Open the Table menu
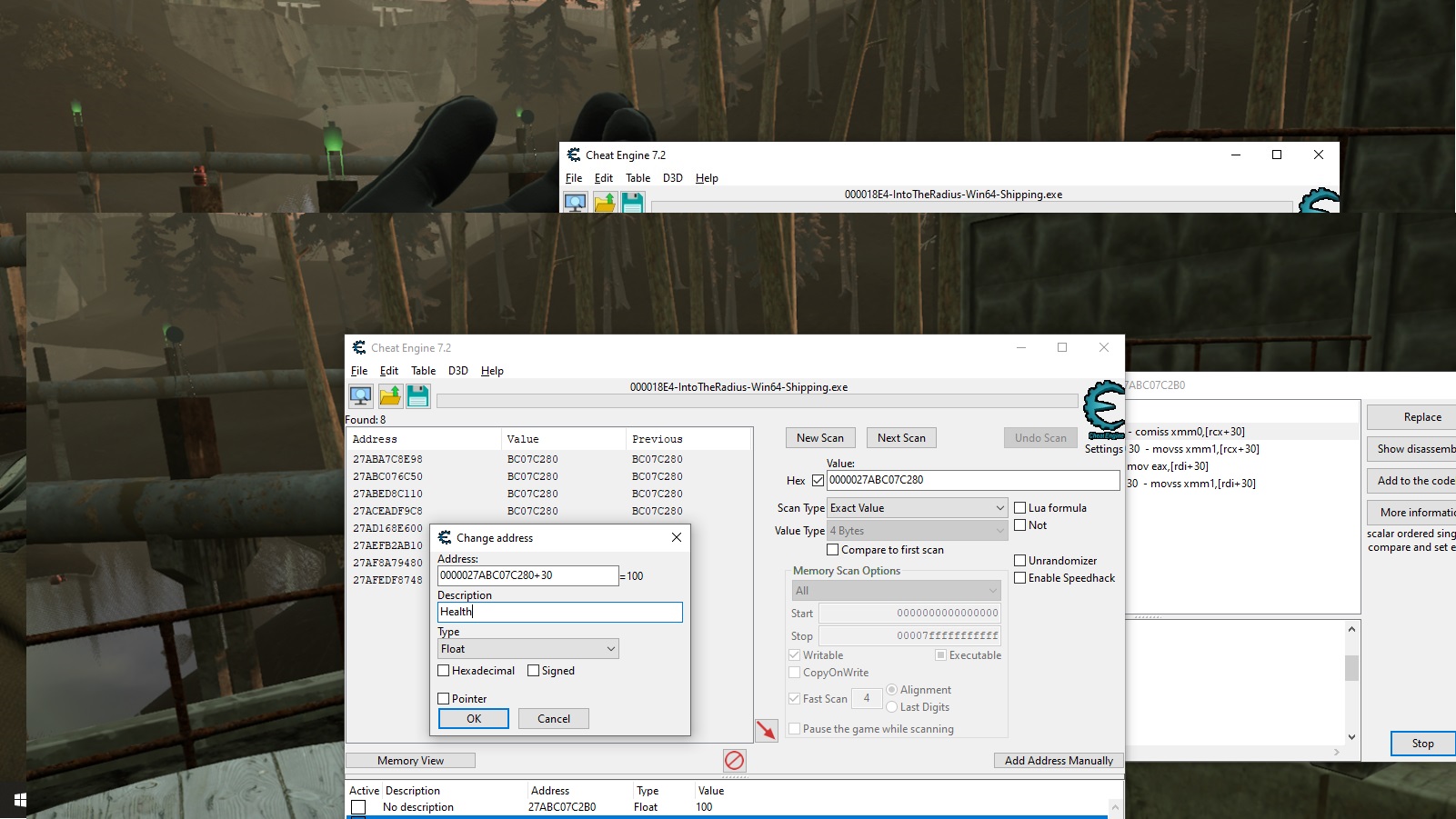This screenshot has width=1456, height=819. [423, 371]
